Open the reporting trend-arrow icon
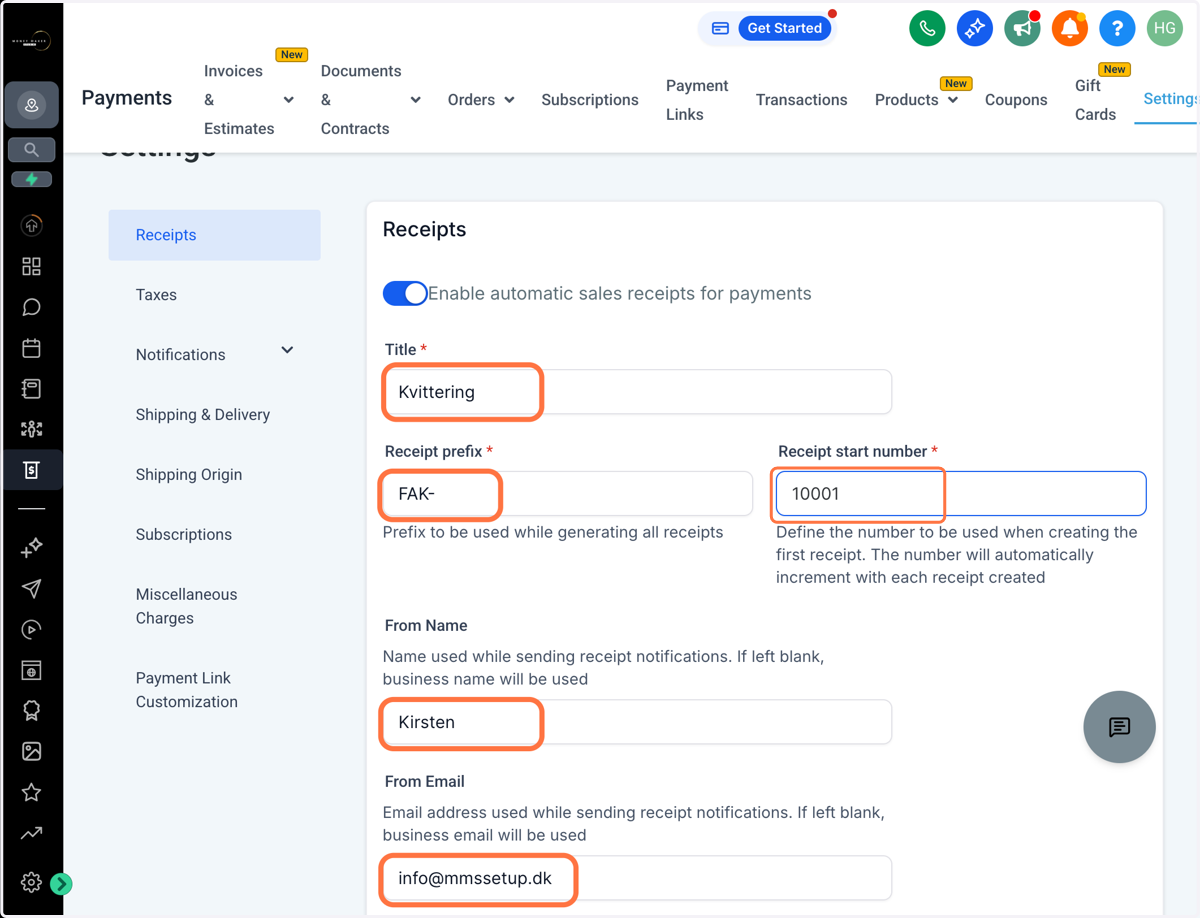This screenshot has width=1200, height=918. [31, 833]
